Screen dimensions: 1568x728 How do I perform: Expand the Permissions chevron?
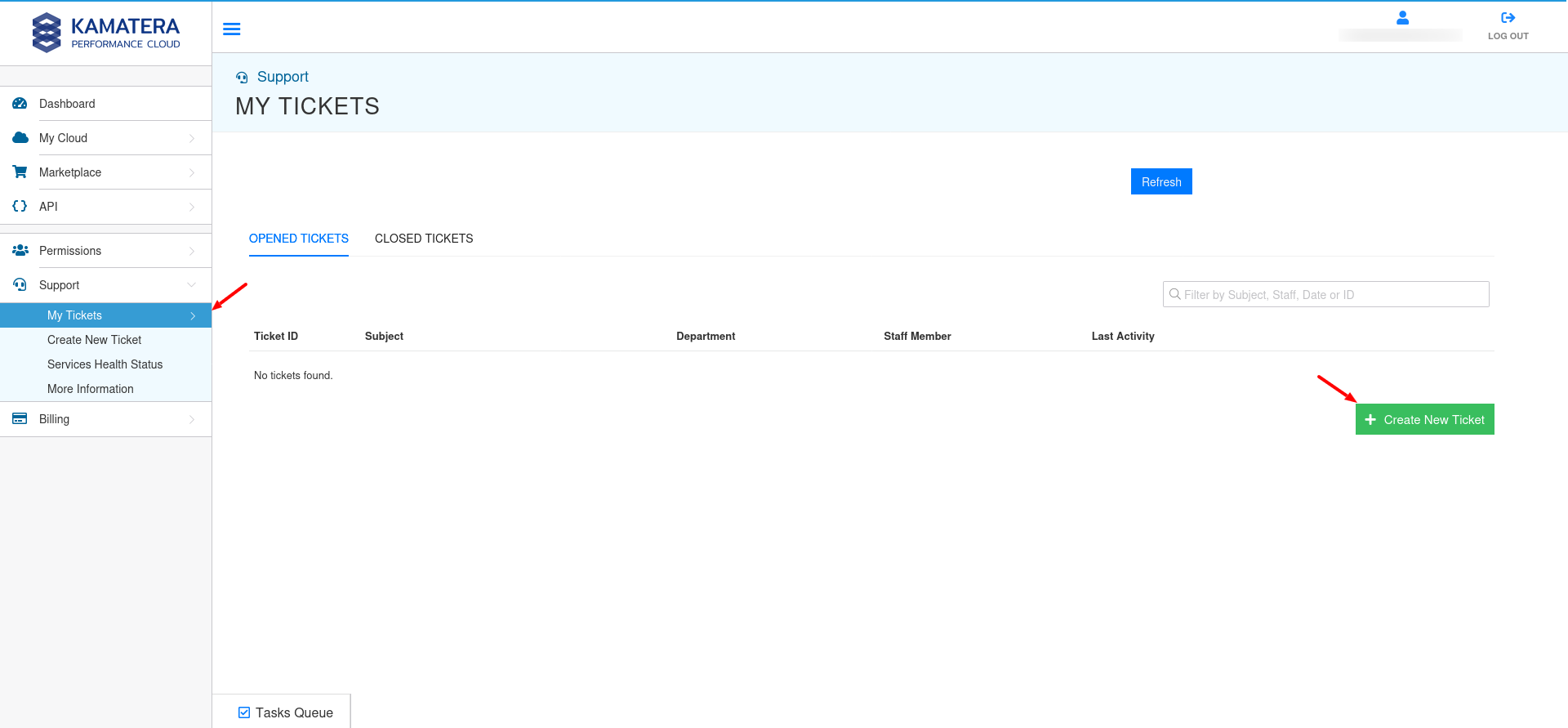(x=192, y=251)
